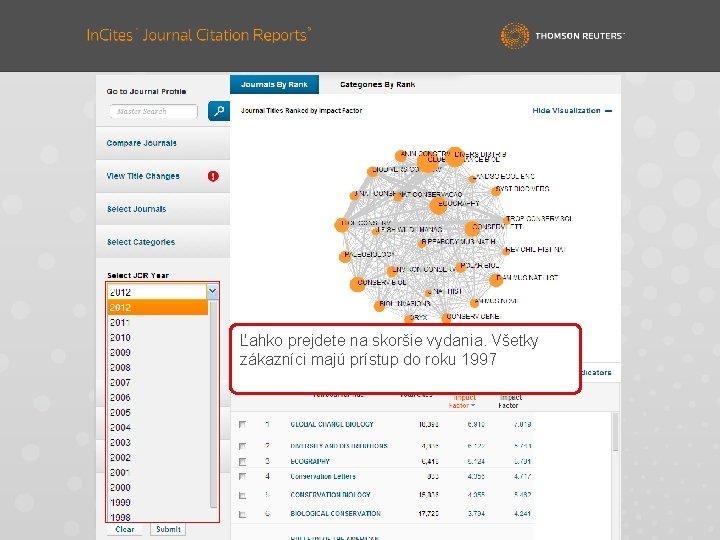This screenshot has width=720, height=540.
Task: Click the PALEOBIOLOGY node in the visualization
Action: pyautogui.click(x=344, y=257)
